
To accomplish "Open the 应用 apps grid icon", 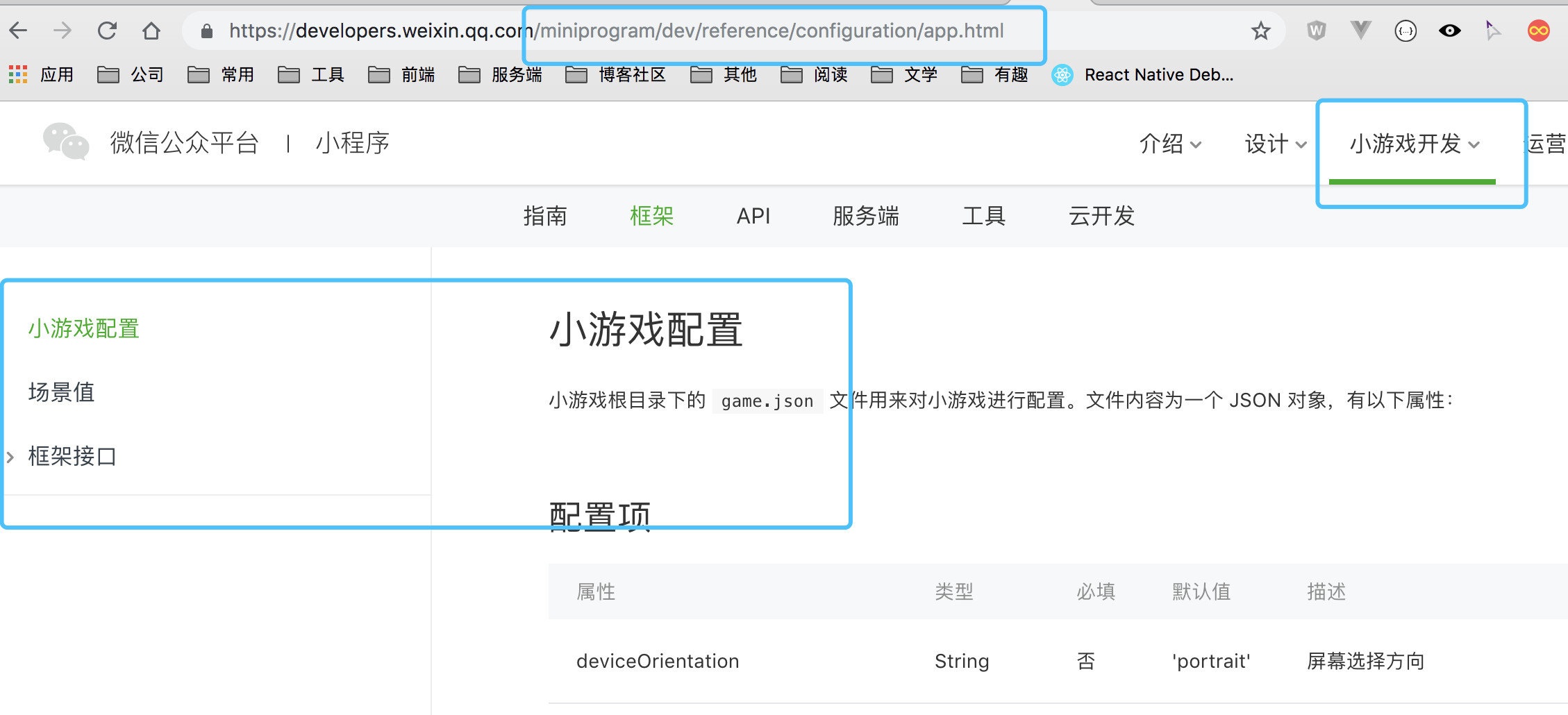I will [x=18, y=74].
